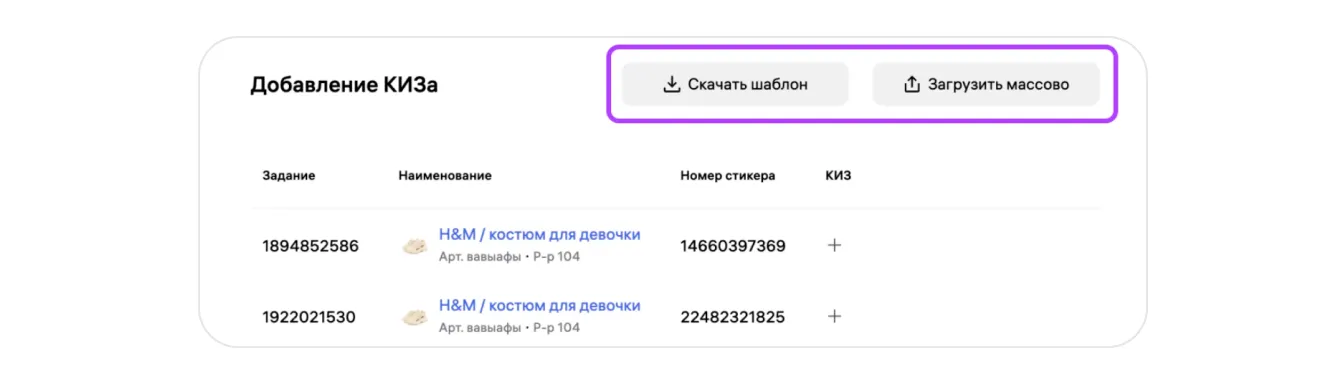Click the Скачать шаблон button label
The image size is (1344, 384).
pyautogui.click(x=748, y=85)
